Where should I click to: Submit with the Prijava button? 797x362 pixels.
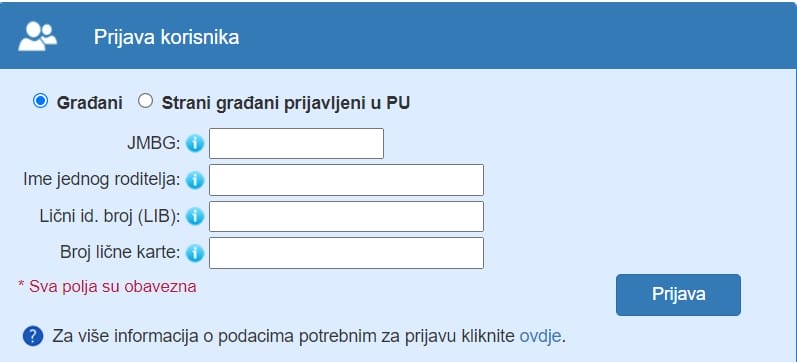(x=678, y=295)
